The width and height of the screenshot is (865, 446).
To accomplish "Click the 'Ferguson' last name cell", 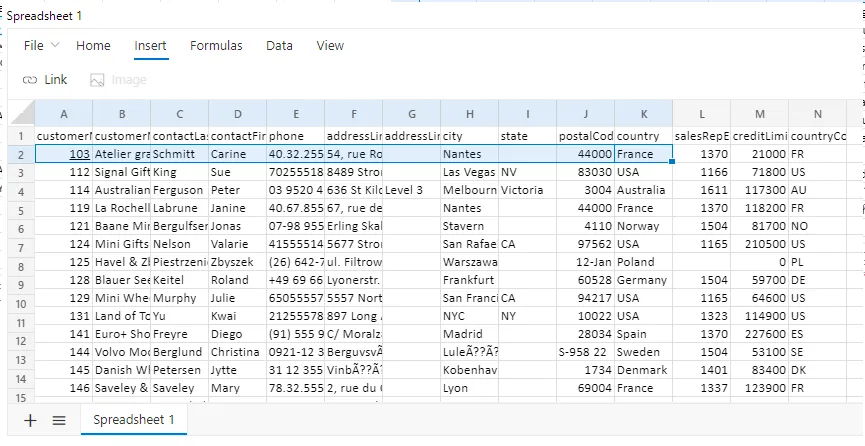I will (180, 190).
